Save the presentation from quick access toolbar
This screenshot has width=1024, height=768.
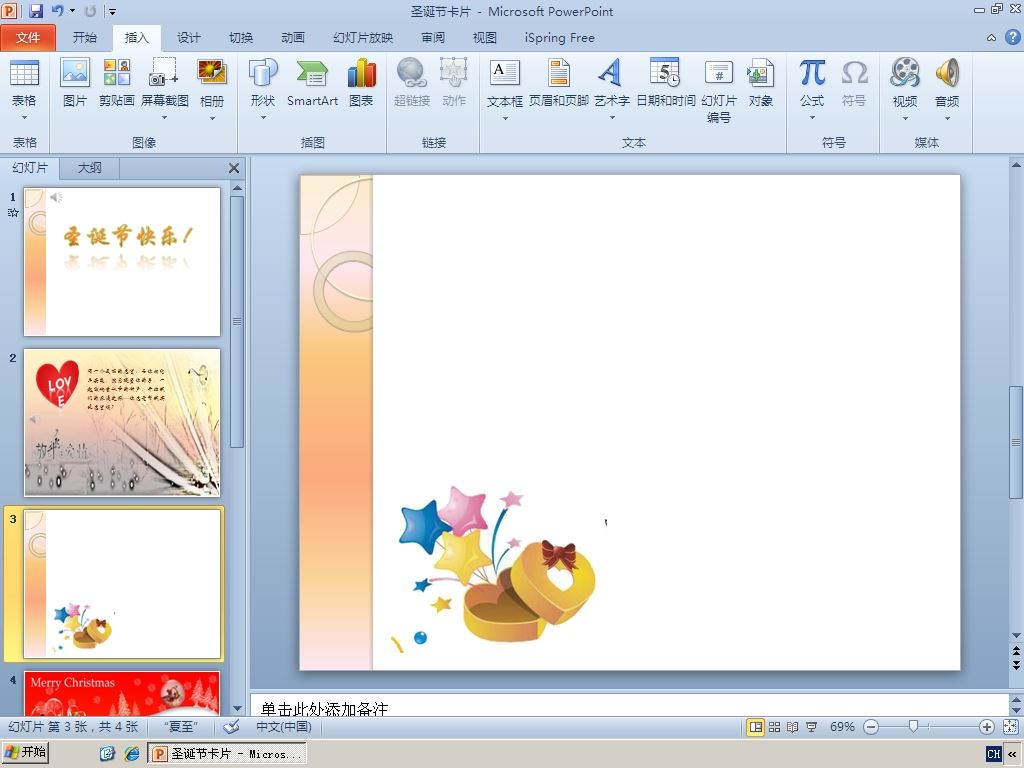[x=36, y=11]
